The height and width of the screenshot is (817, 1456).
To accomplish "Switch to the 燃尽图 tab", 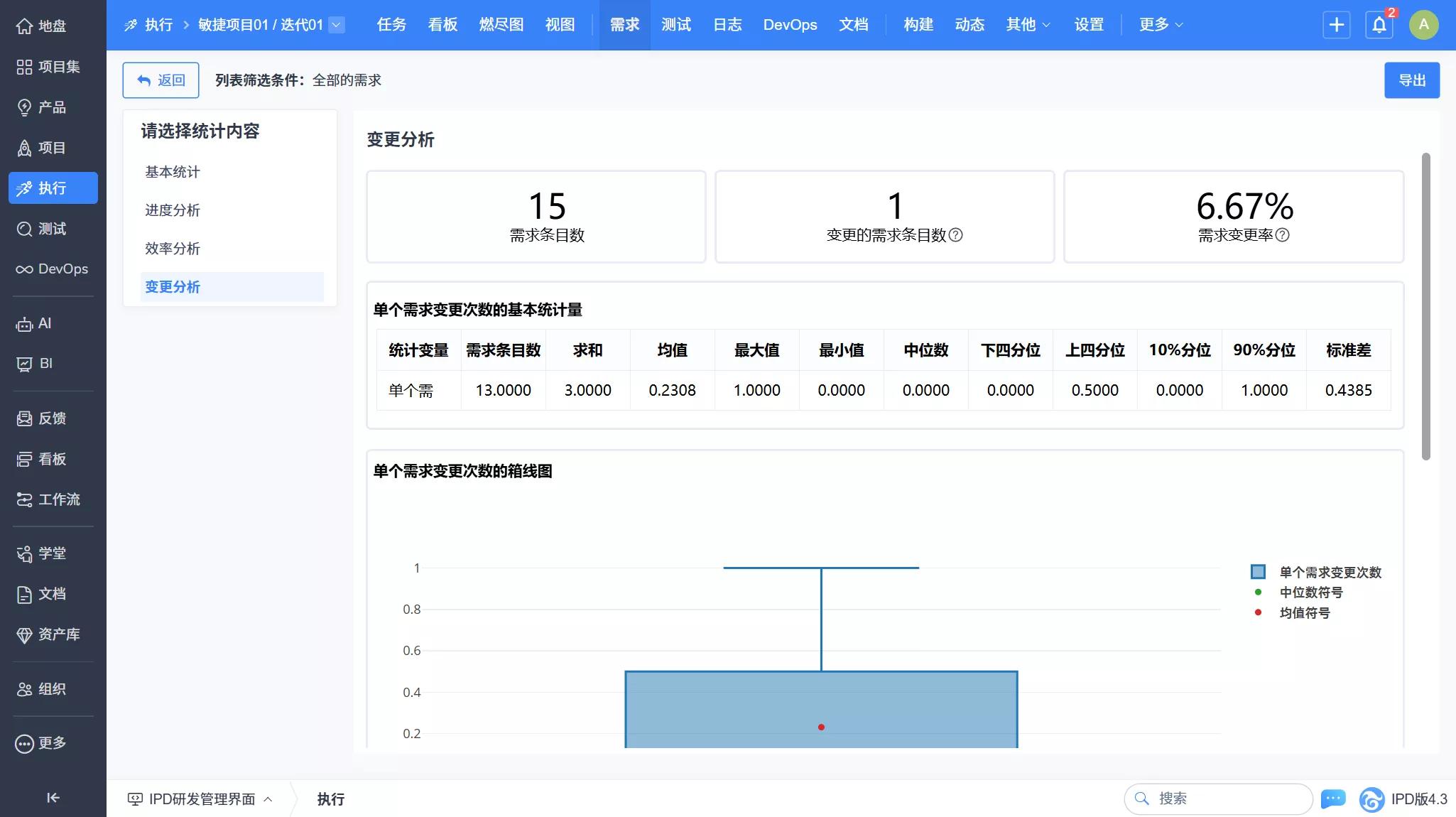I will [x=501, y=24].
